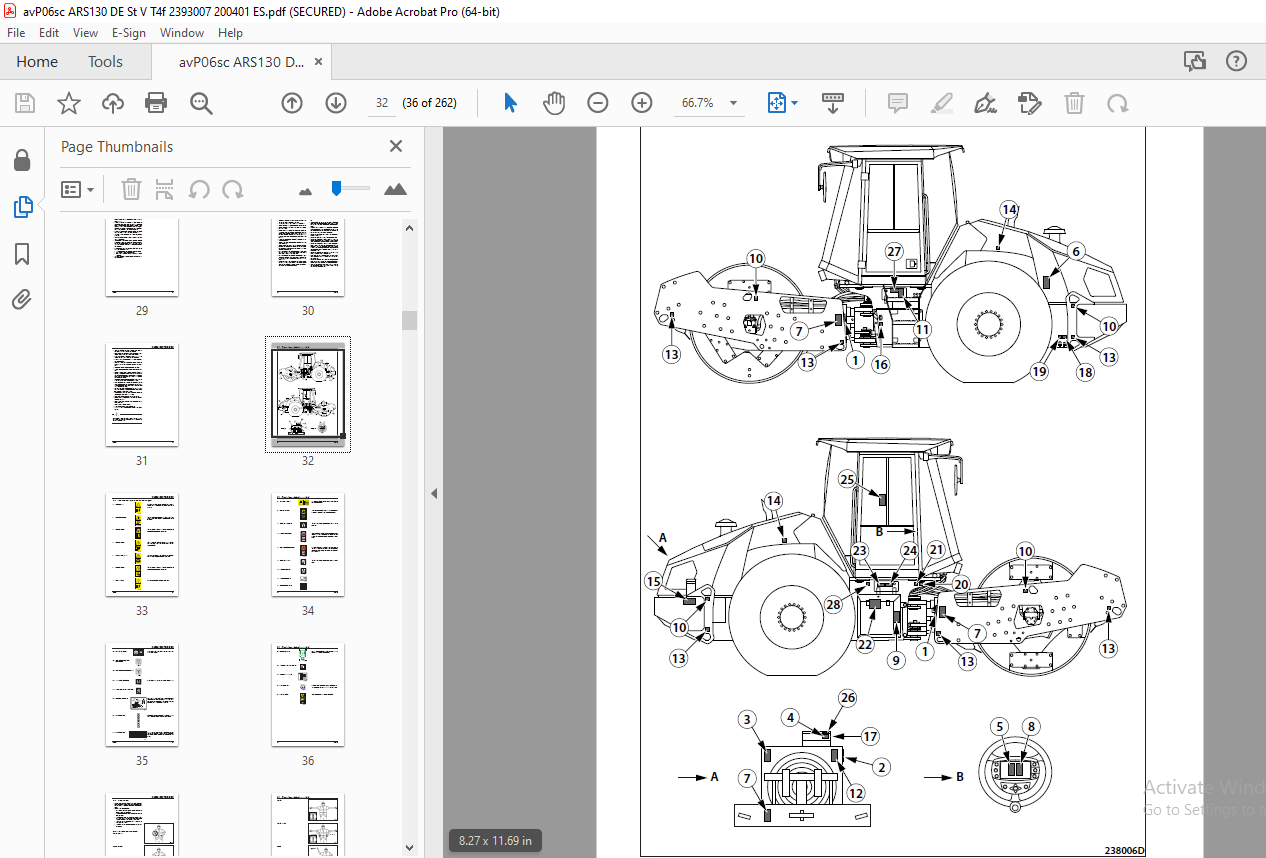Open the View menu
The image size is (1266, 858).
pyautogui.click(x=85, y=32)
